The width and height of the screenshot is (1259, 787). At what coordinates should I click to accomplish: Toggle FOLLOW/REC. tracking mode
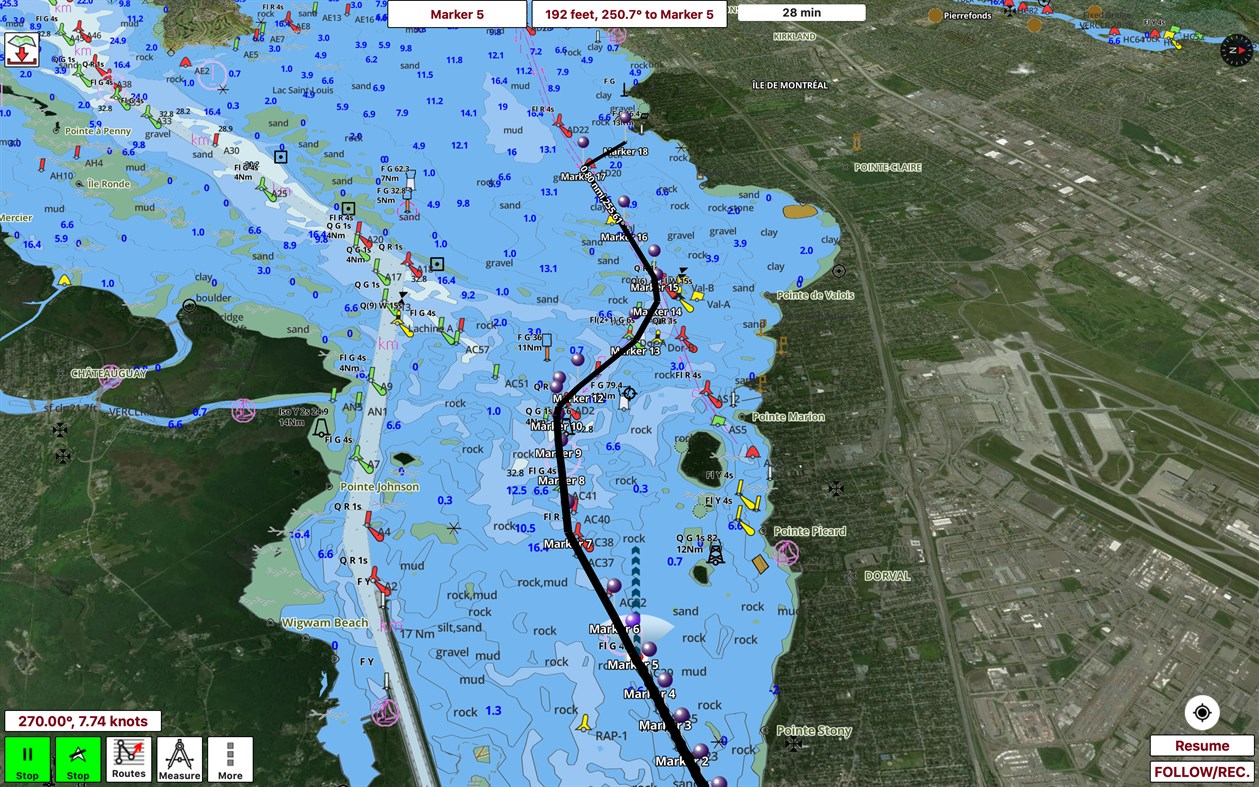point(1200,771)
